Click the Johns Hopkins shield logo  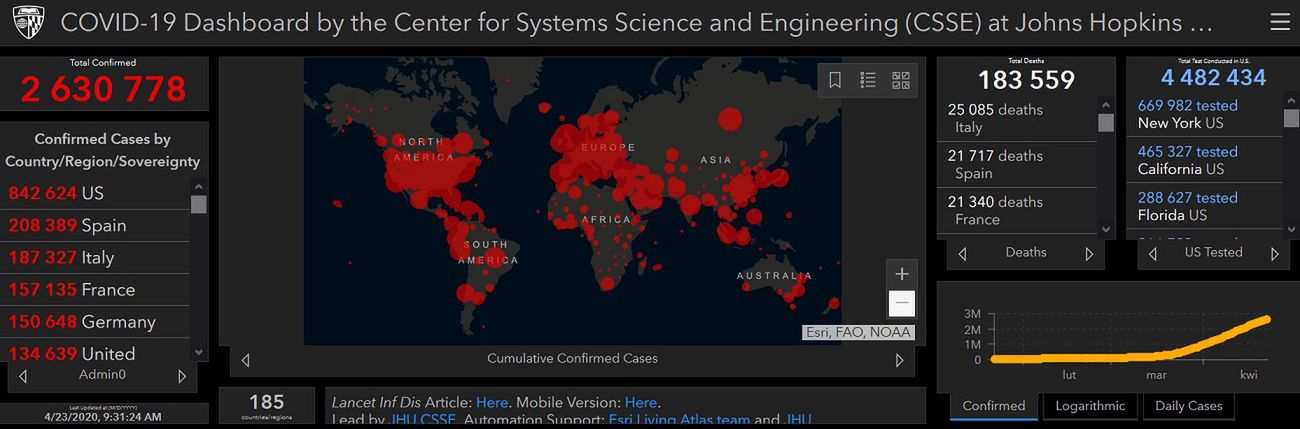tap(28, 23)
